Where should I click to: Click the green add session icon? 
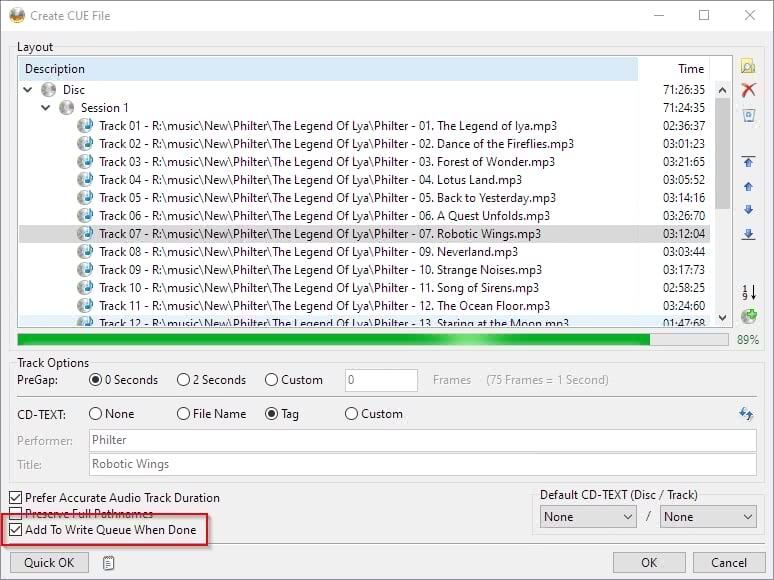click(749, 316)
